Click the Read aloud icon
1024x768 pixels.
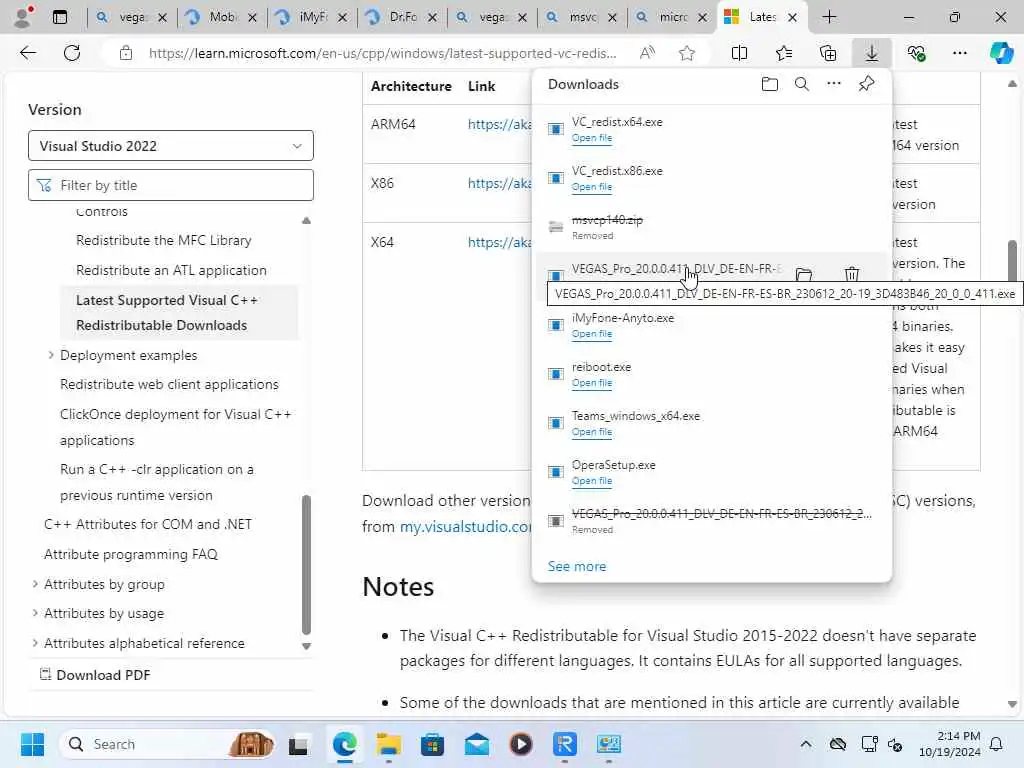pyautogui.click(x=647, y=53)
